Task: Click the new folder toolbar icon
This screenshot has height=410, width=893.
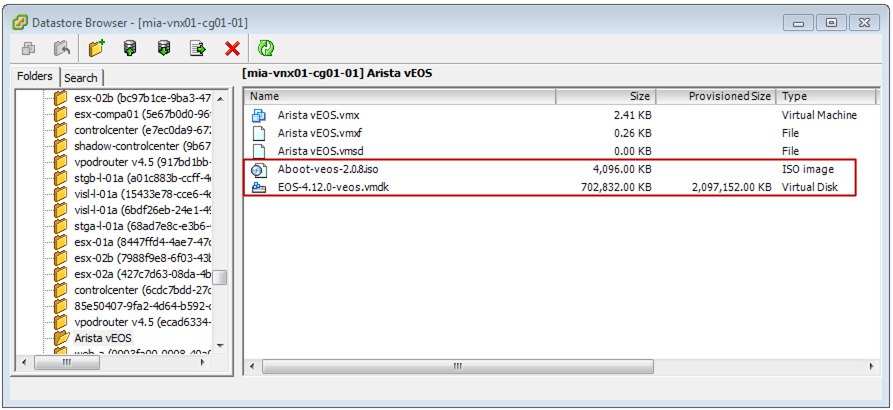Action: (97, 49)
